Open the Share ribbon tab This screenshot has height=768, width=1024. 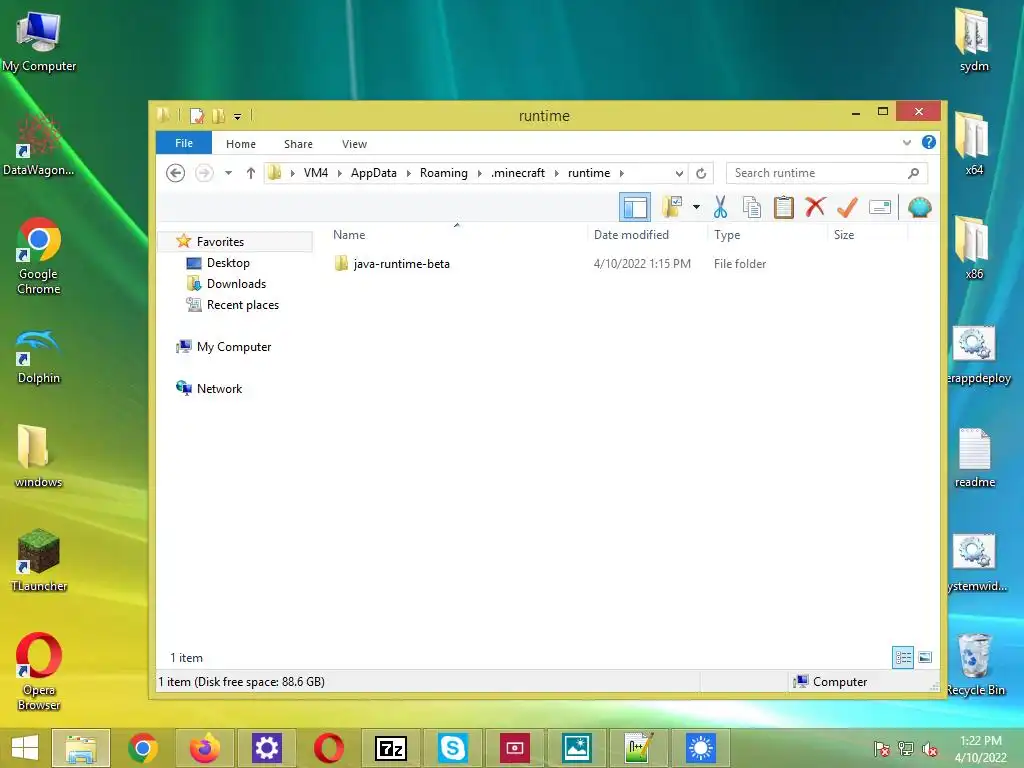coord(298,144)
